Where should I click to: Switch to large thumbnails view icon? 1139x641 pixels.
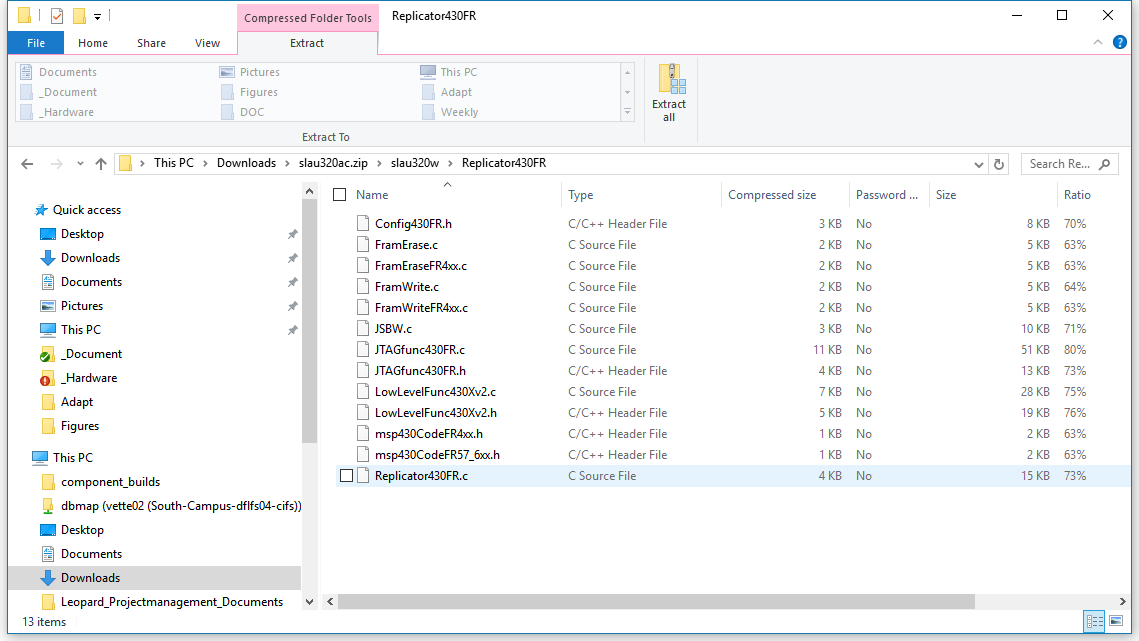point(1116,621)
